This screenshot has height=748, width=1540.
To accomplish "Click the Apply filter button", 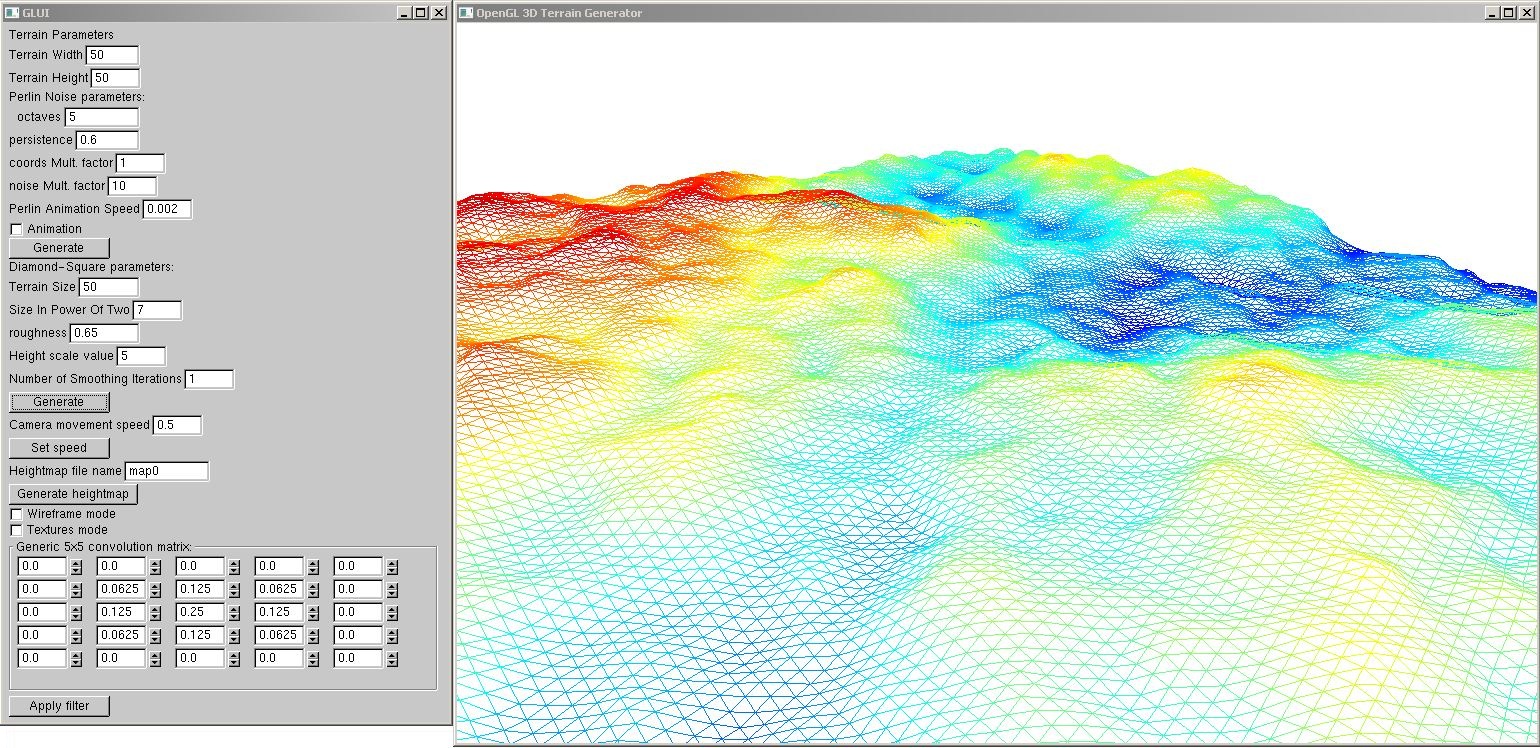I will tap(59, 706).
